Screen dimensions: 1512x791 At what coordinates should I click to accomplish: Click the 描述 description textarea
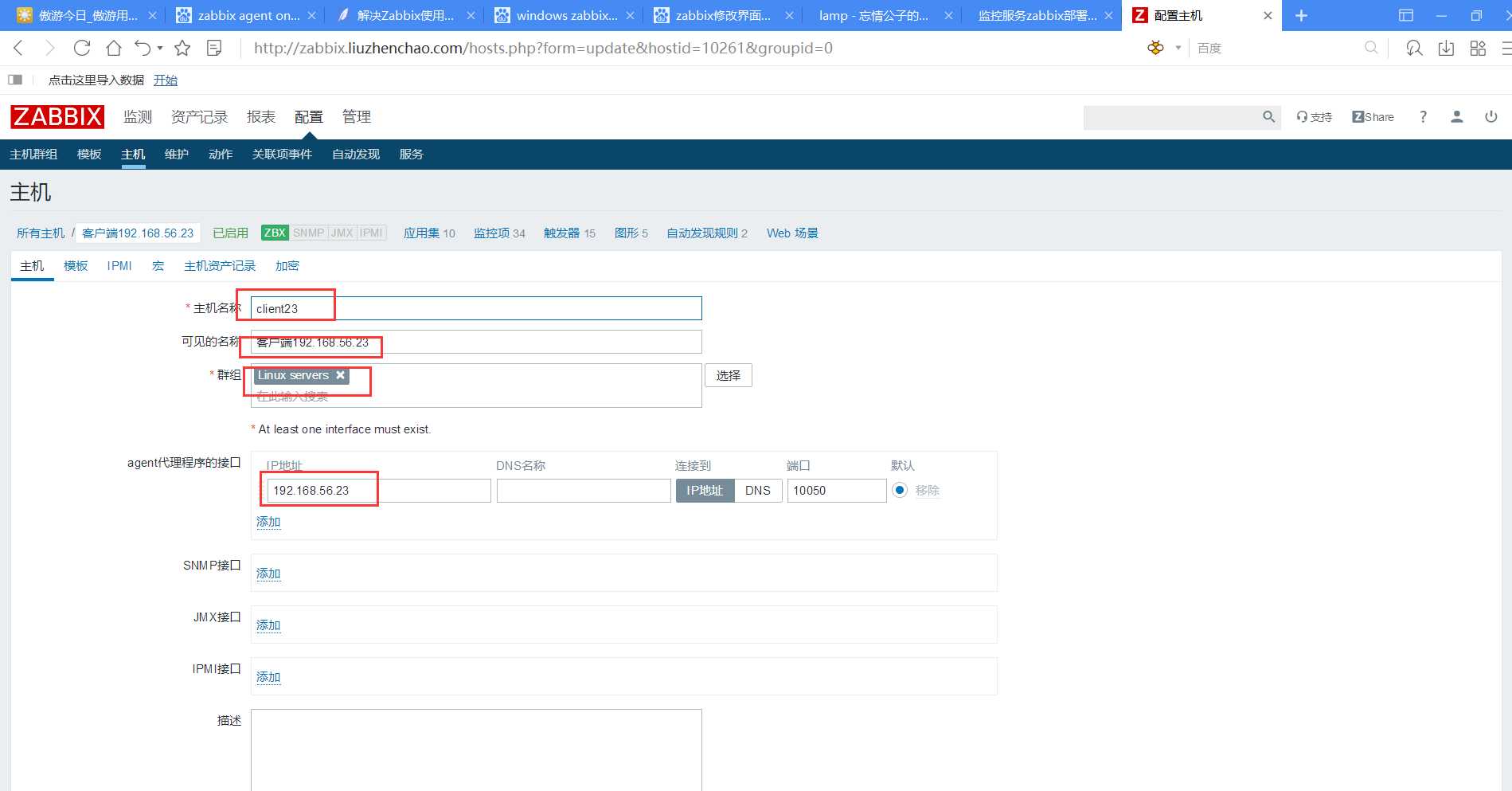(x=476, y=750)
